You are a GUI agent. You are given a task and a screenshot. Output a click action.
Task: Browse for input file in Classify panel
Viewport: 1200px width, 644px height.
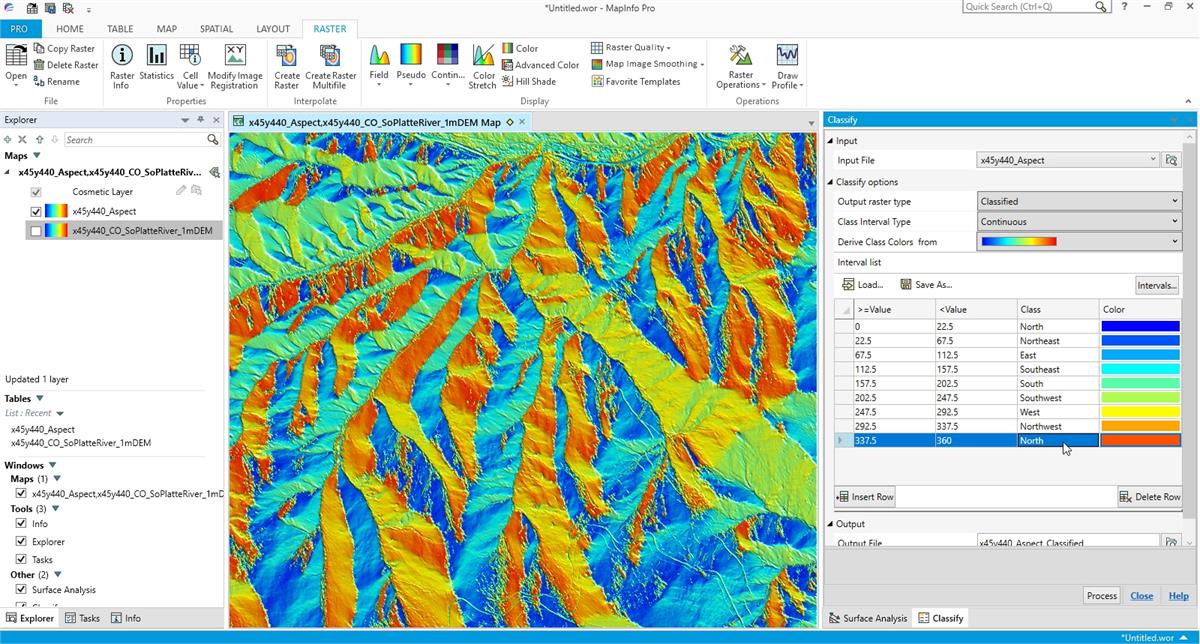click(1172, 160)
